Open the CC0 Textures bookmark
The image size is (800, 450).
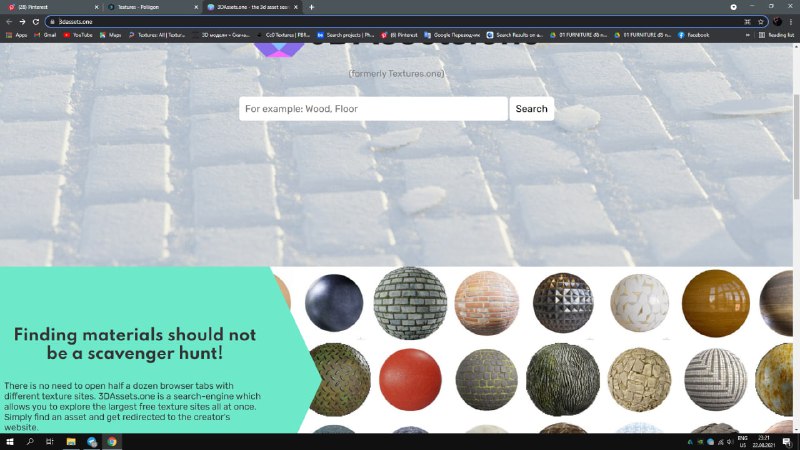[x=283, y=35]
